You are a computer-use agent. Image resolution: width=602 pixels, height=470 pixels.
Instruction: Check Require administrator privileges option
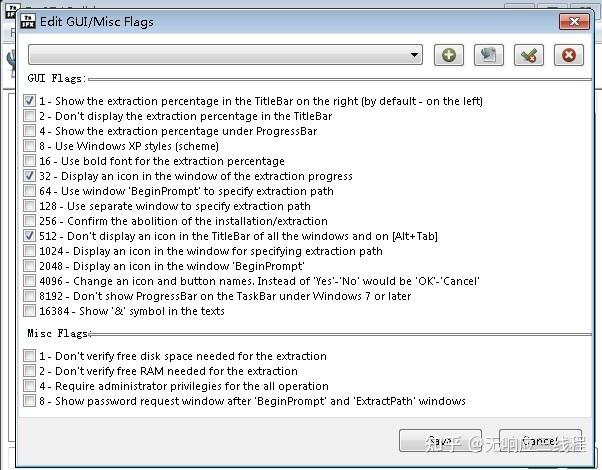29,386
